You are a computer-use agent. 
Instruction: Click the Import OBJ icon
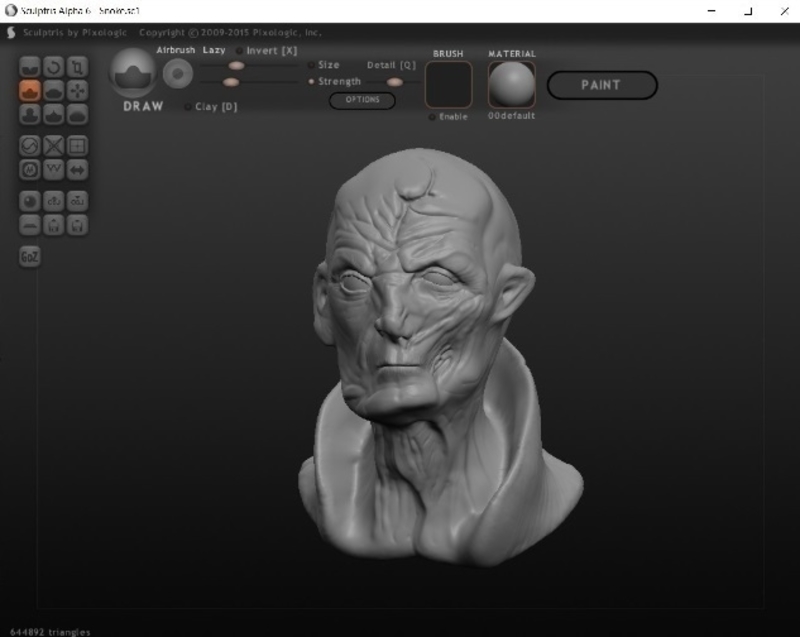pos(54,201)
